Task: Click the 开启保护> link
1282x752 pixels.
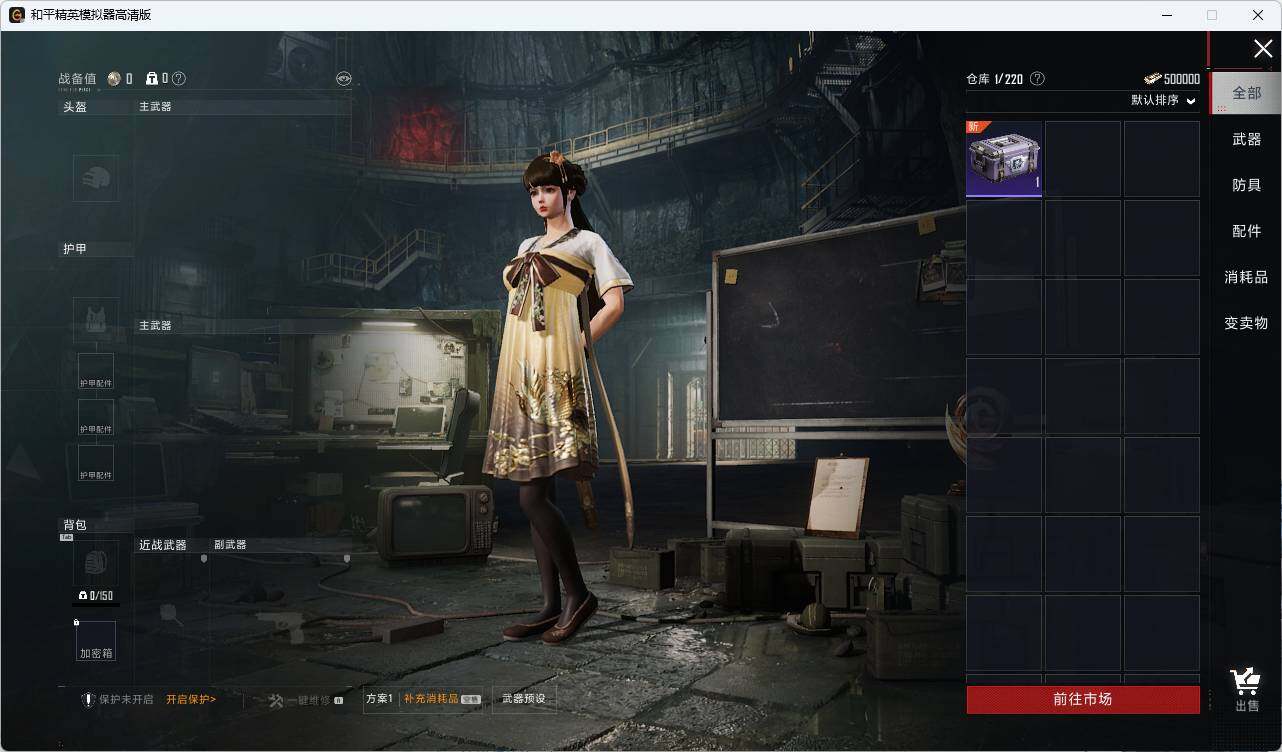Action: (191, 699)
